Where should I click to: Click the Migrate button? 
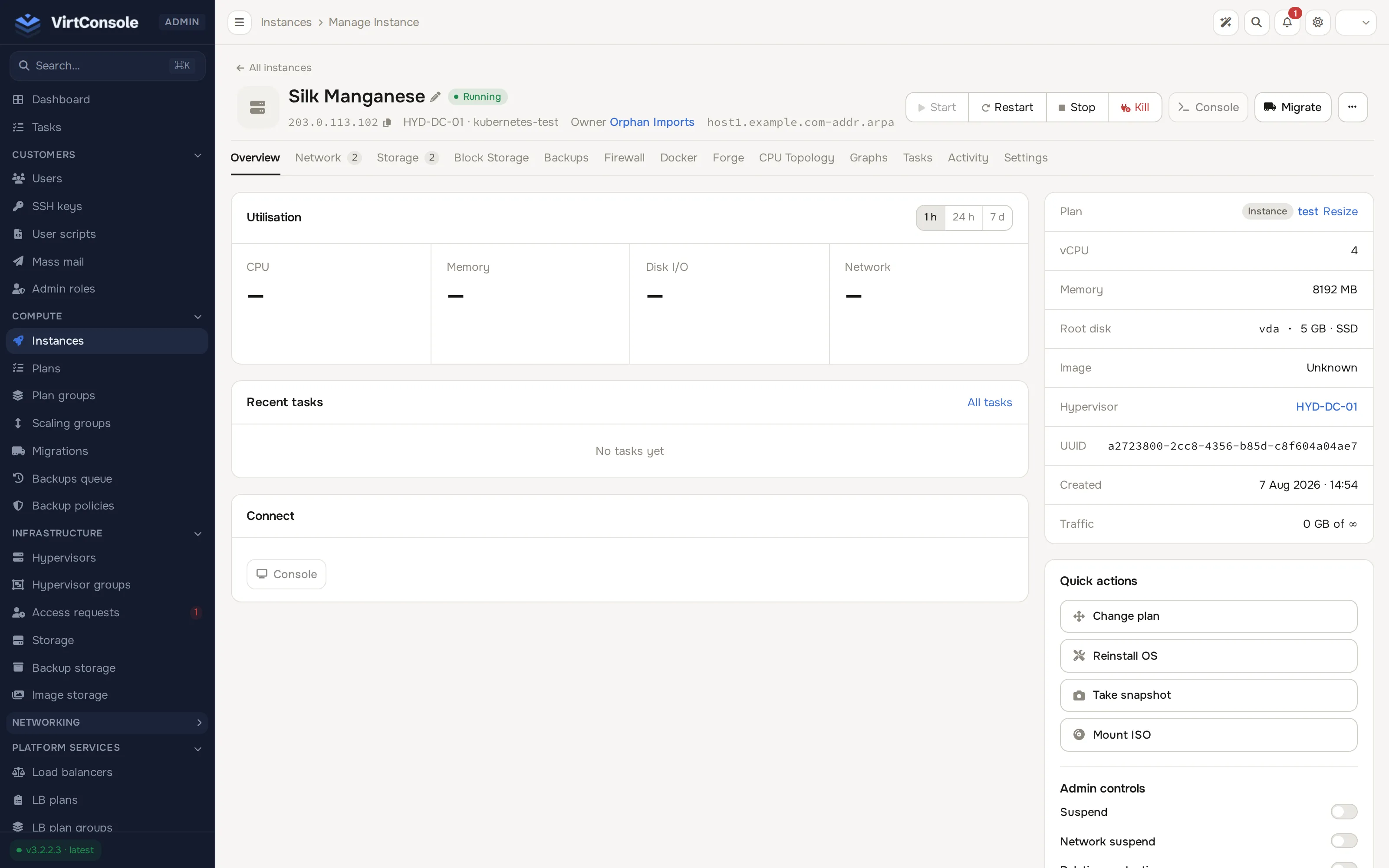coord(1293,107)
